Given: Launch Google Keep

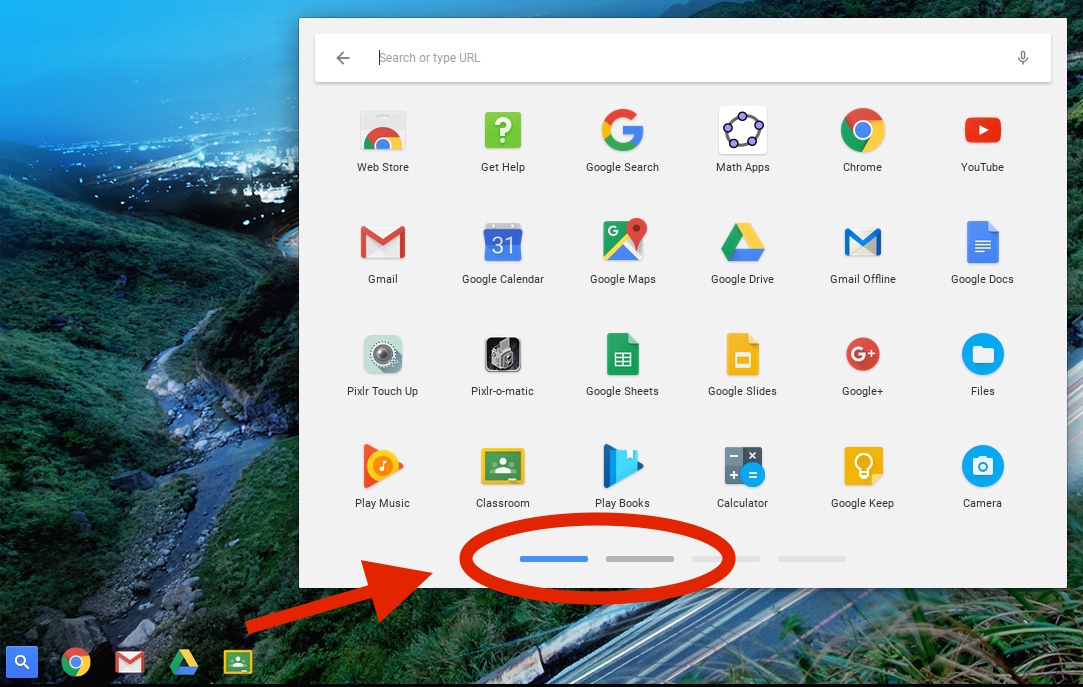Looking at the screenshot, I should pos(863,466).
